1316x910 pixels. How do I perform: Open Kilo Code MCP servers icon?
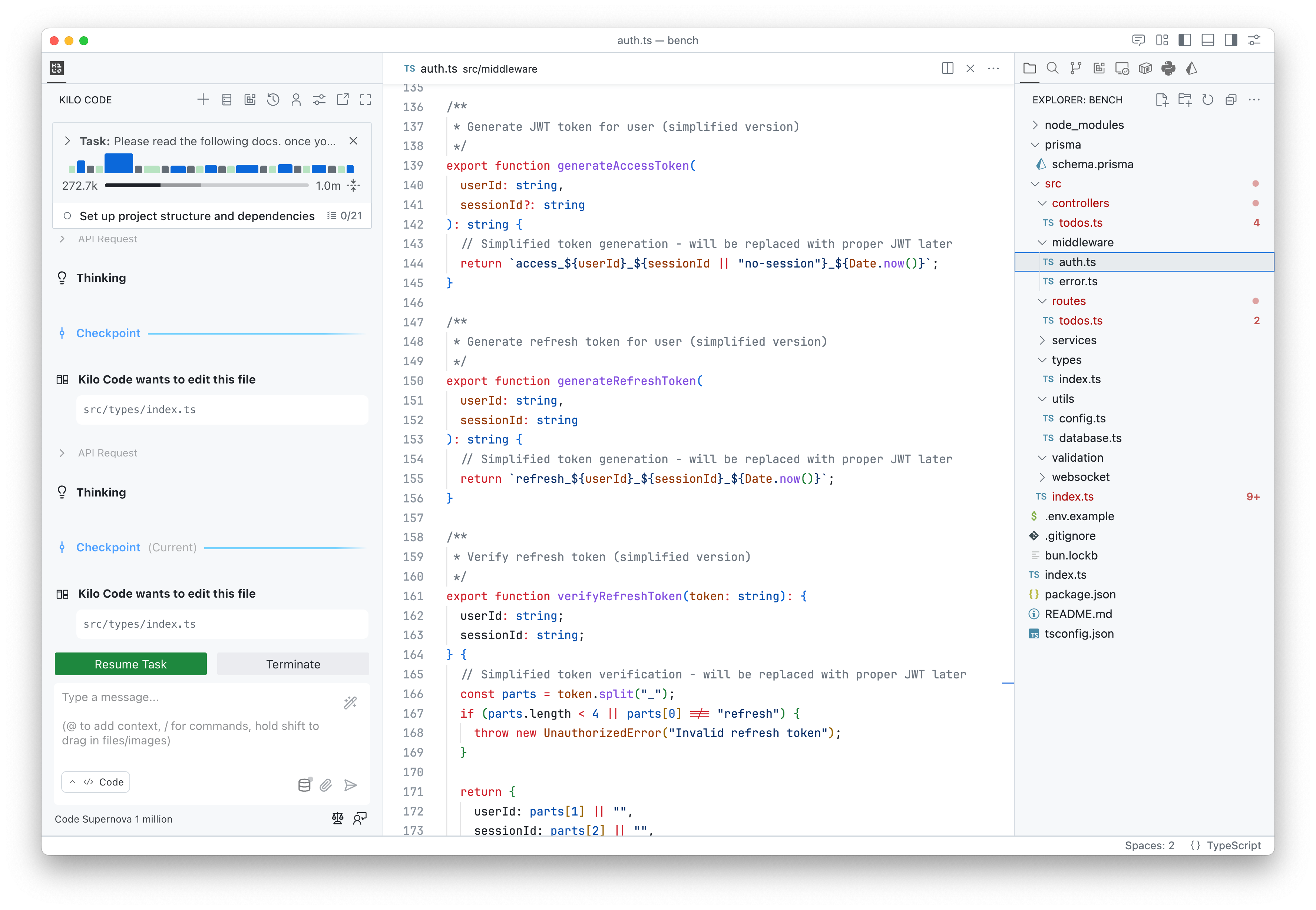(227, 100)
